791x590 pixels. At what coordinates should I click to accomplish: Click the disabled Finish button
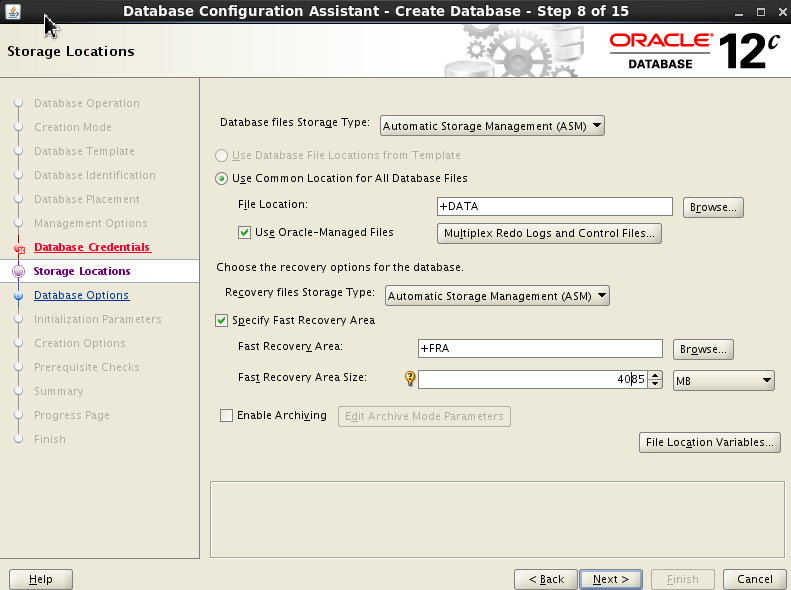click(x=683, y=579)
